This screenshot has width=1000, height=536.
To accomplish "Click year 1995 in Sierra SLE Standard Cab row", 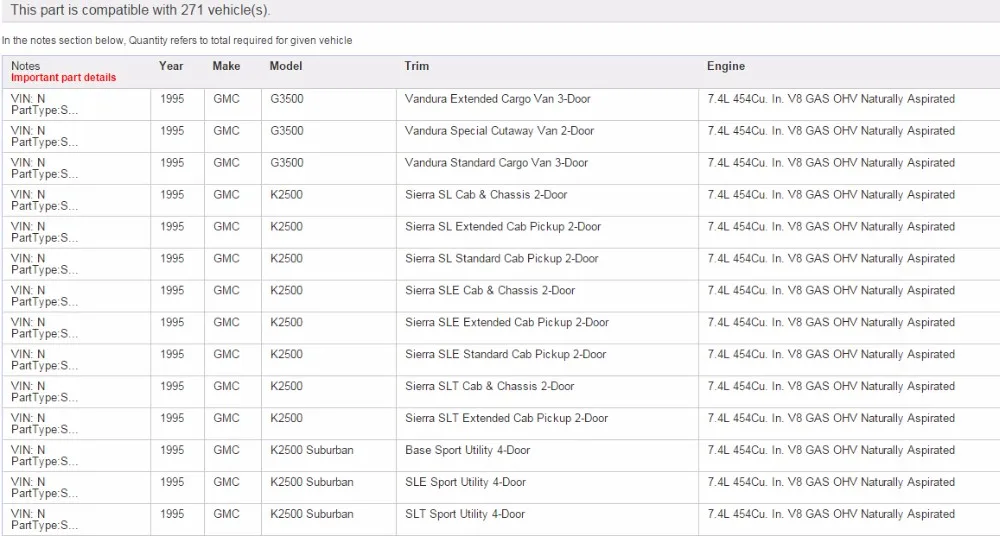I will click(x=172, y=354).
